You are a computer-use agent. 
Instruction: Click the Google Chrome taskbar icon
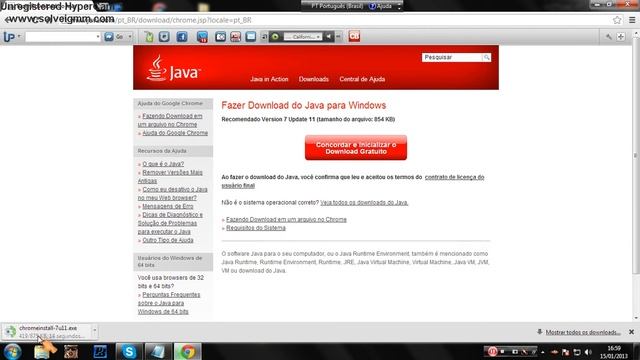[x=188, y=351]
